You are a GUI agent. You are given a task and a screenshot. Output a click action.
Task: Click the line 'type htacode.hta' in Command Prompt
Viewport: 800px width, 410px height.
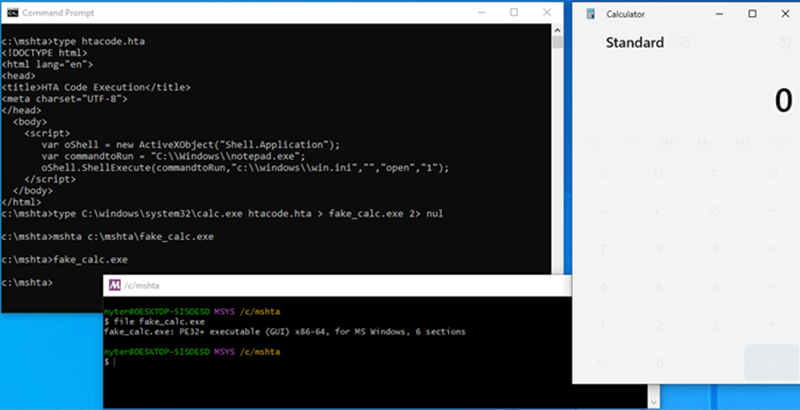click(x=73, y=41)
